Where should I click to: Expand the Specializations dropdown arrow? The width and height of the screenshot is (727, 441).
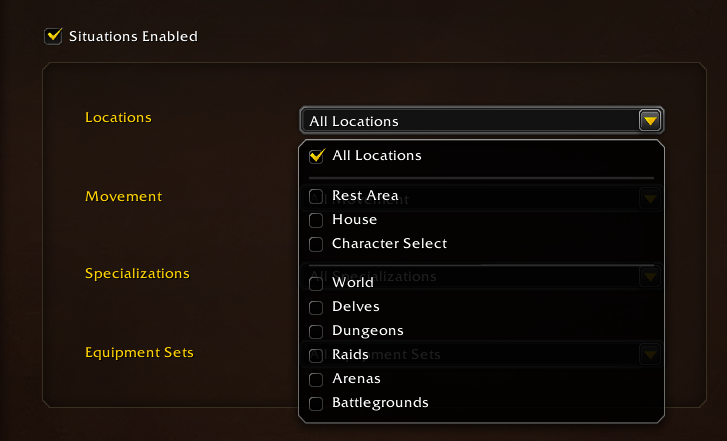tap(650, 275)
